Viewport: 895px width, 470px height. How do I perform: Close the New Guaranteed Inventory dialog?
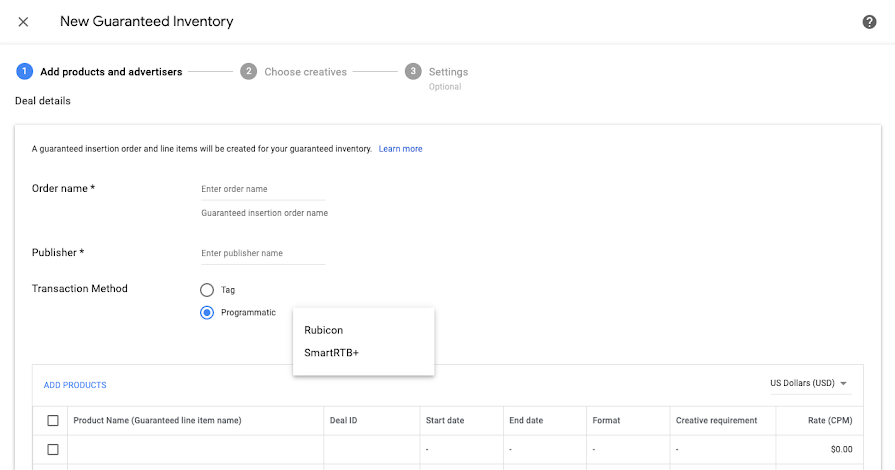(x=23, y=22)
